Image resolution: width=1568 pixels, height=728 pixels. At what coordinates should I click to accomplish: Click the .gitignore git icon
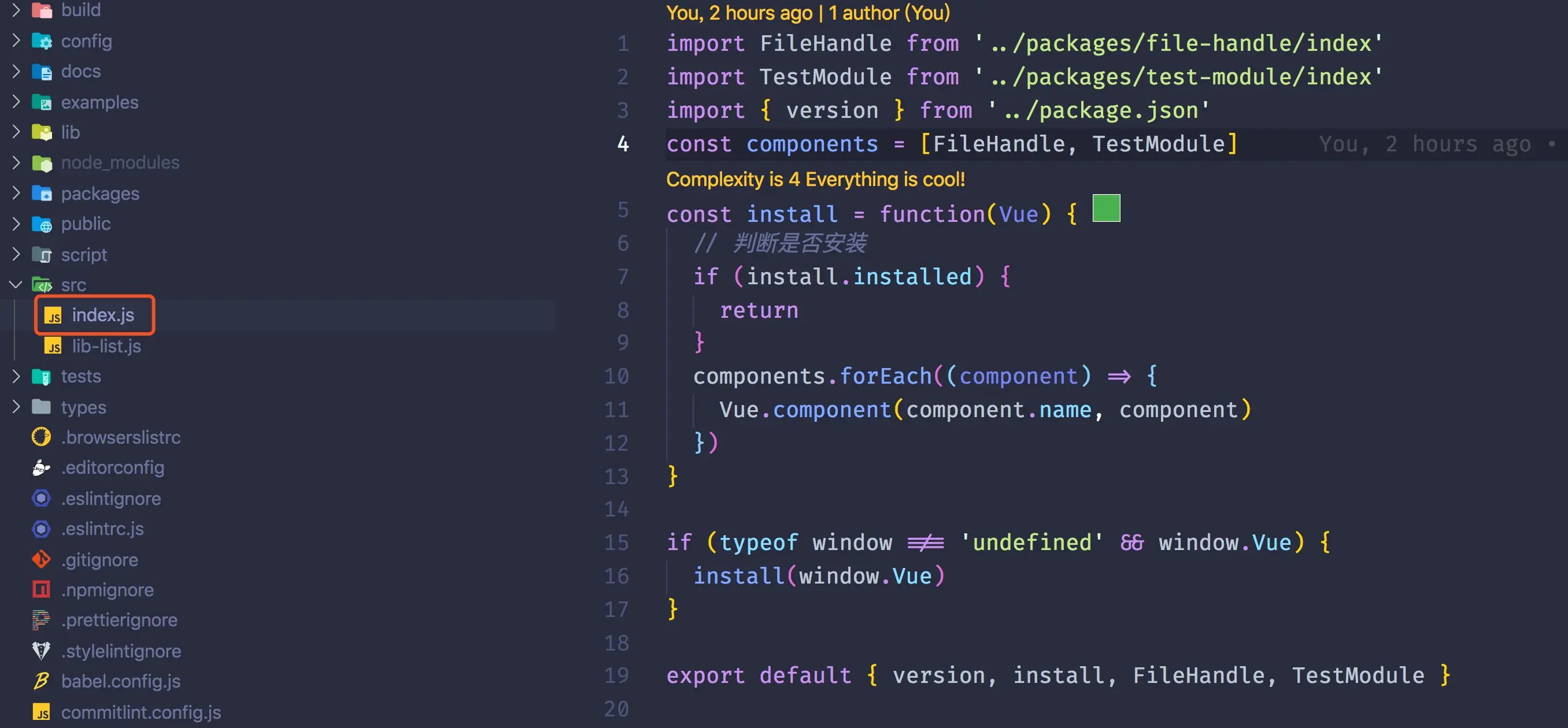[x=42, y=559]
